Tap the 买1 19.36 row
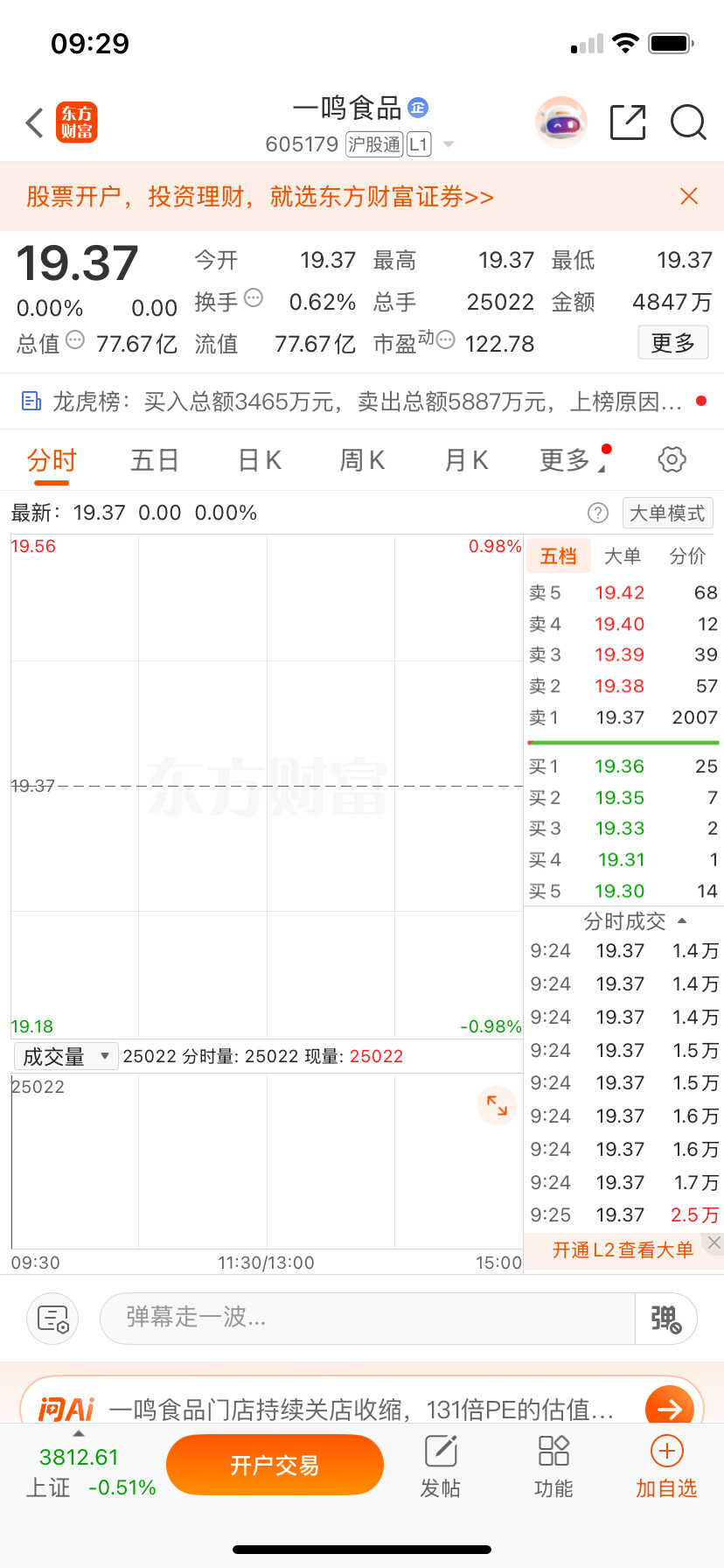The width and height of the screenshot is (724, 1568). (623, 766)
